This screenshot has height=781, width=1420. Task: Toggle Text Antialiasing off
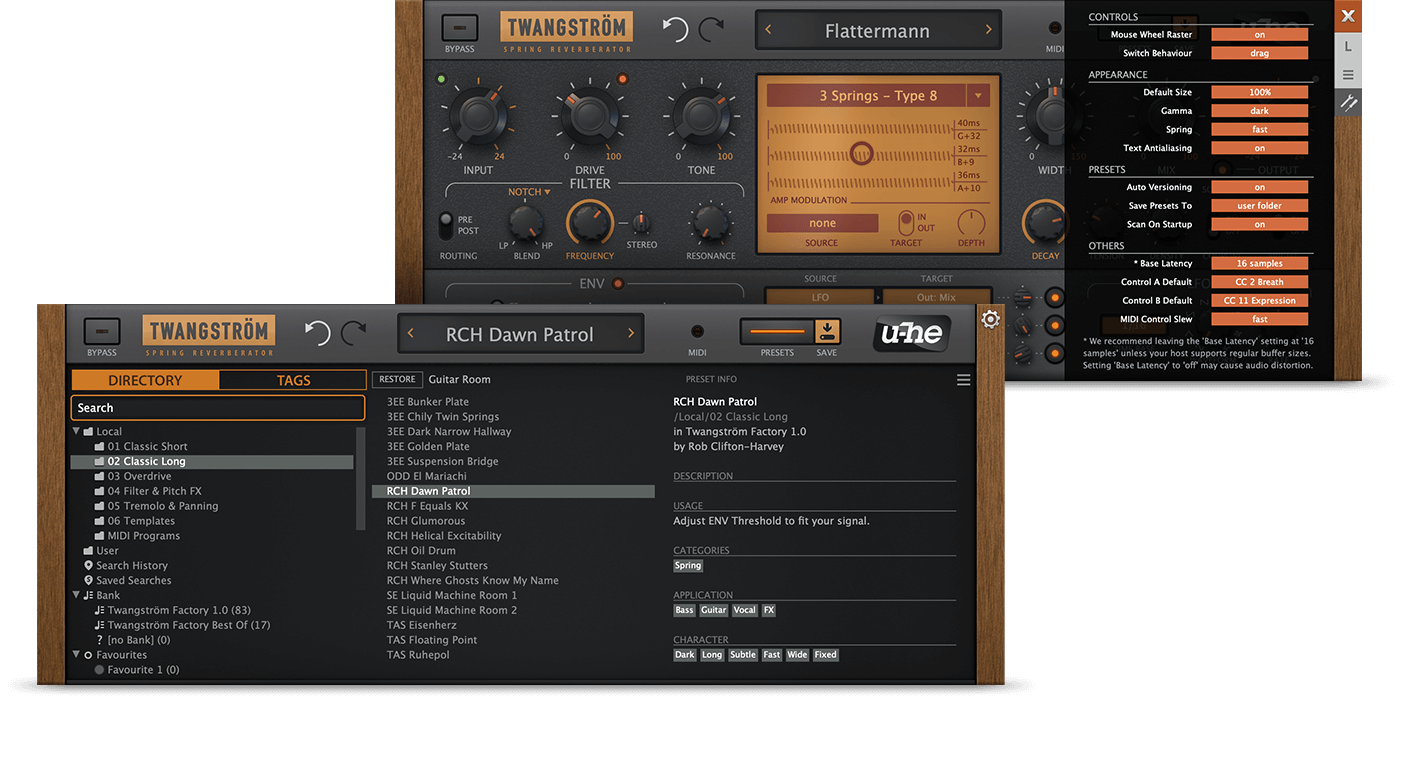point(1259,148)
